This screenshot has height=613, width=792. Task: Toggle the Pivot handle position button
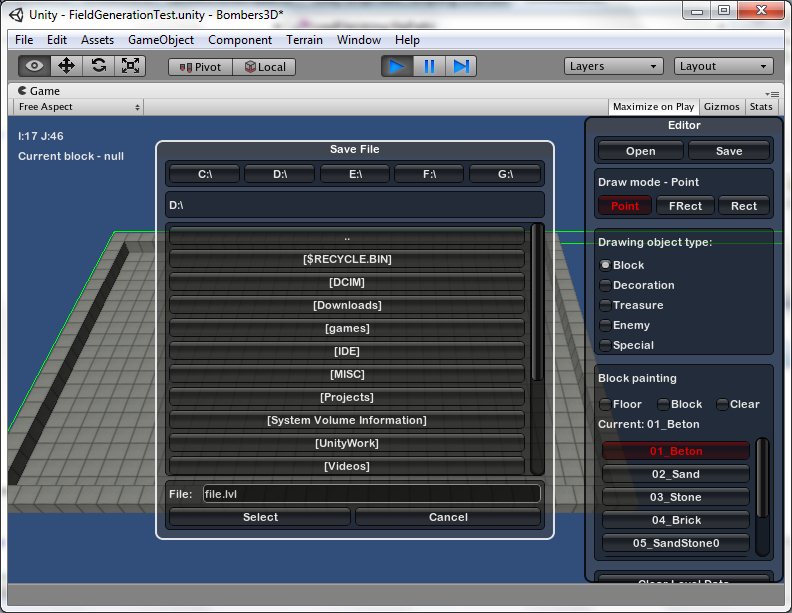200,67
